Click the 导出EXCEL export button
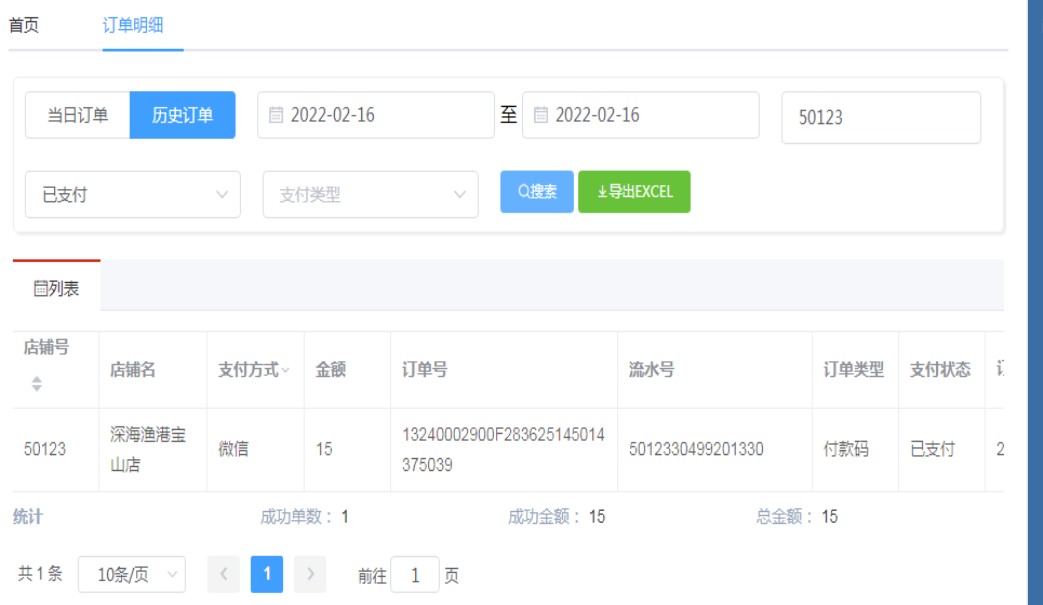 [x=634, y=192]
